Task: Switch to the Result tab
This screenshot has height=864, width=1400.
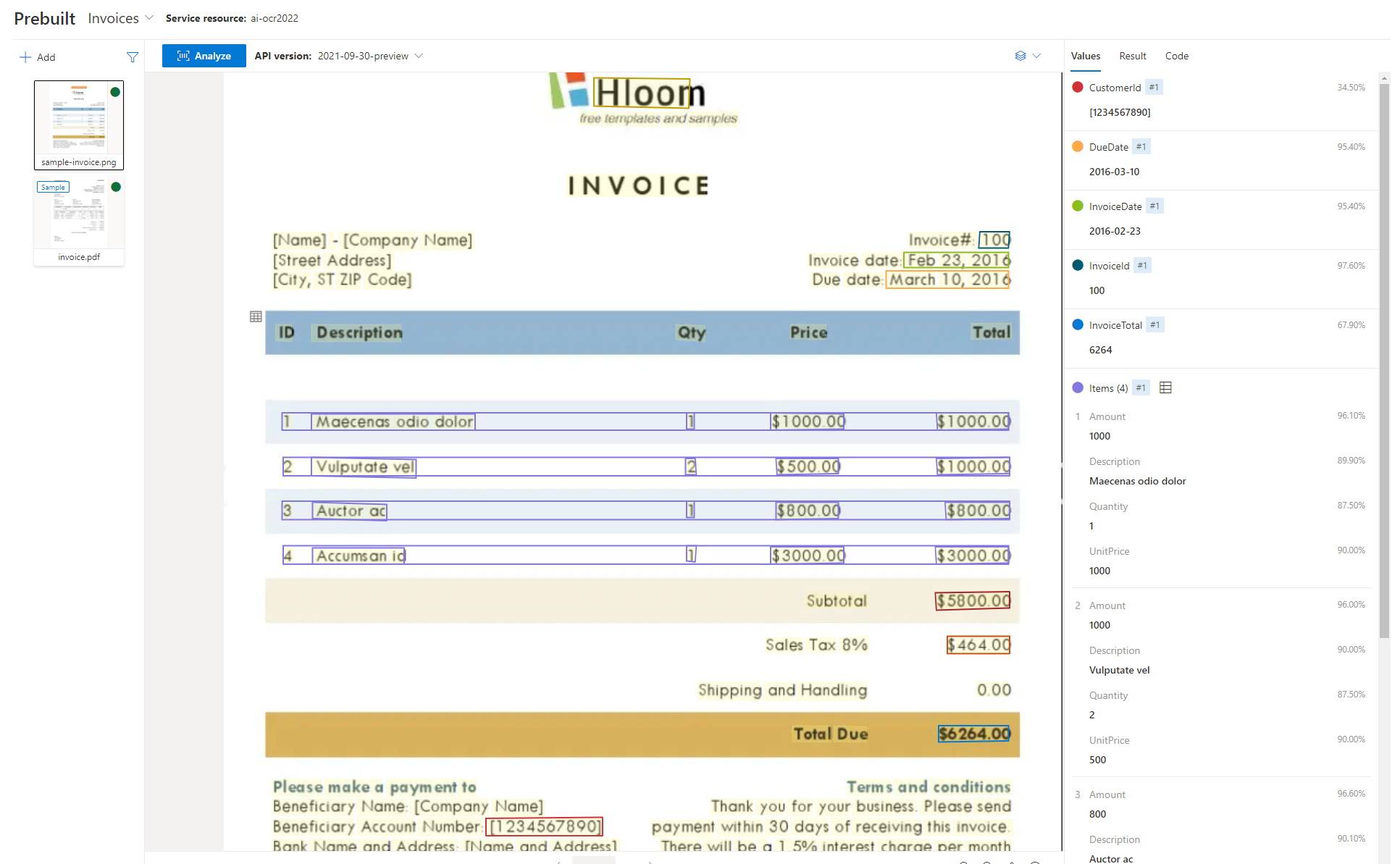Action: pos(1132,55)
